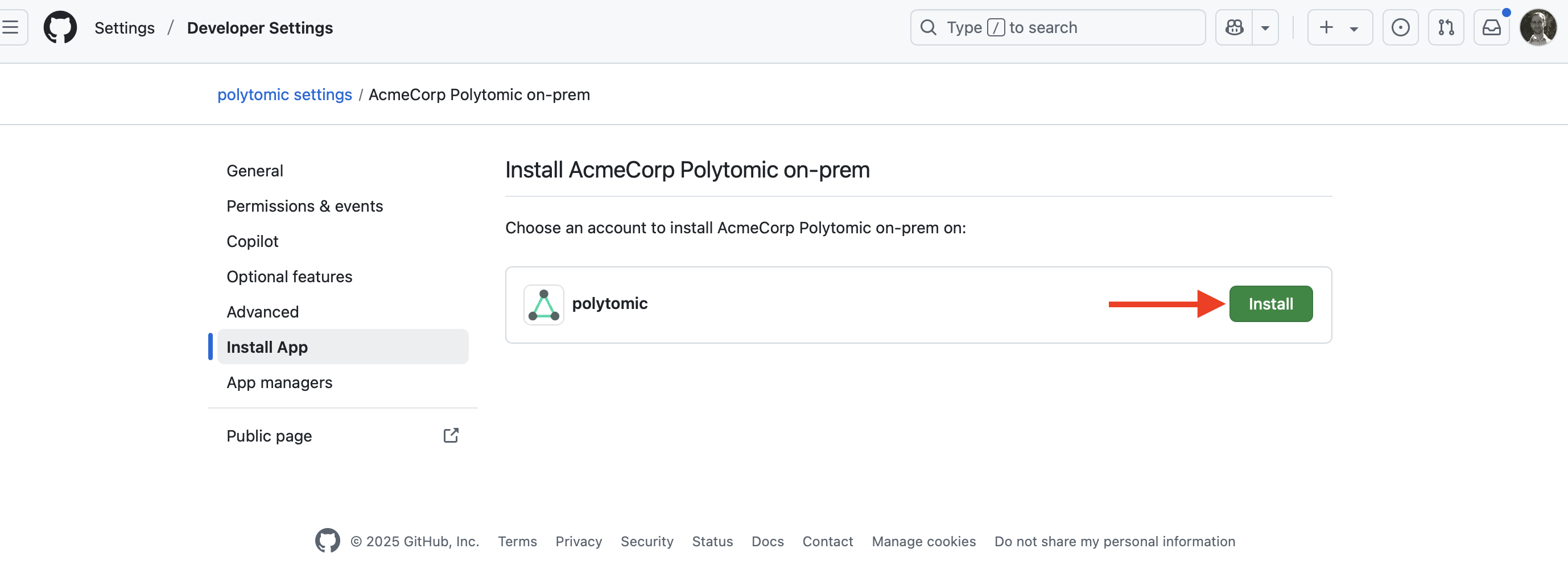Expand the Copilot dropdown arrow
The image size is (1568, 569).
click(x=1265, y=27)
